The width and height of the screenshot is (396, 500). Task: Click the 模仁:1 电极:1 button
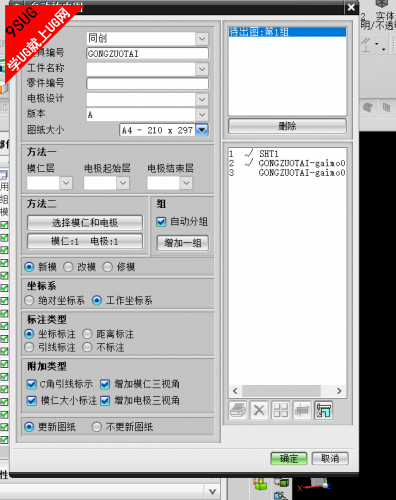(85, 241)
